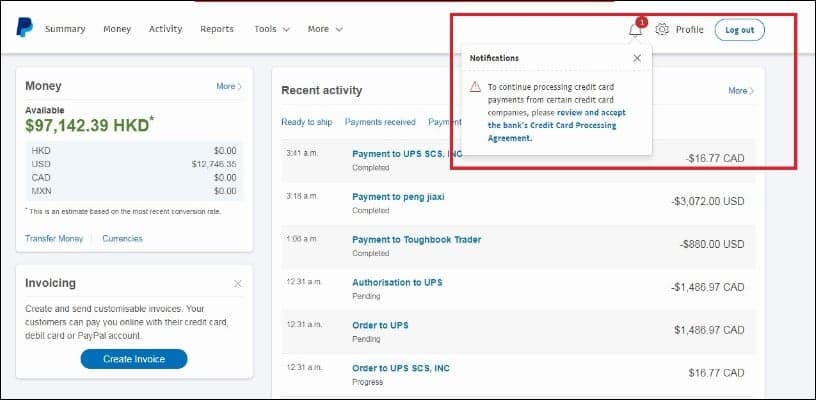Click the Log out button
Screen dimensions: 816x400
pyautogui.click(x=739, y=30)
